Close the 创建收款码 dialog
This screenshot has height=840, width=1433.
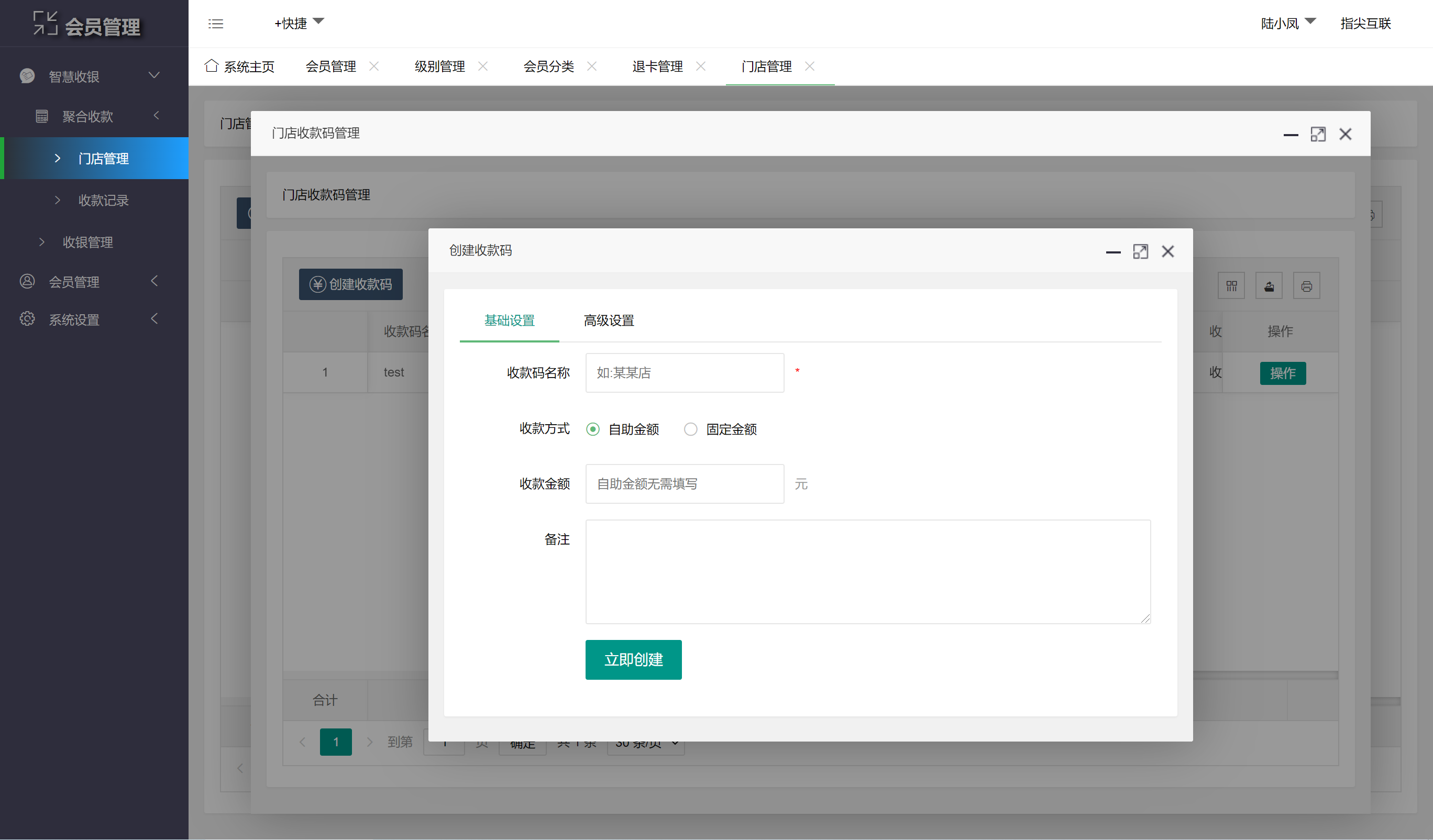click(1167, 251)
